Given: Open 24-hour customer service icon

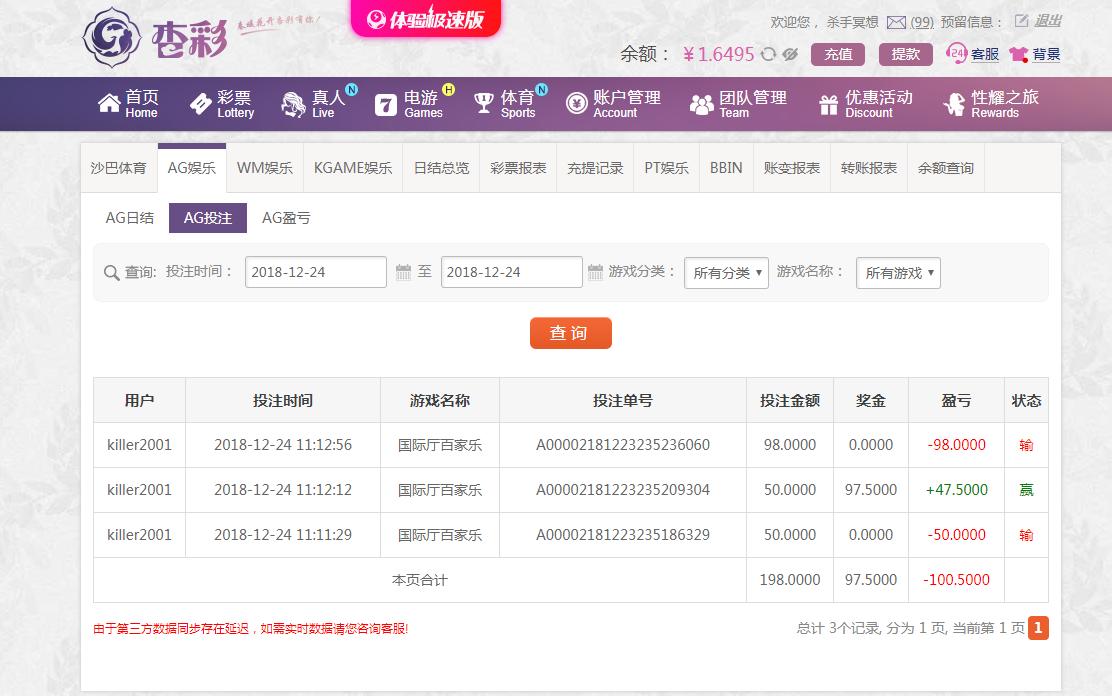Looking at the screenshot, I should (x=956, y=53).
